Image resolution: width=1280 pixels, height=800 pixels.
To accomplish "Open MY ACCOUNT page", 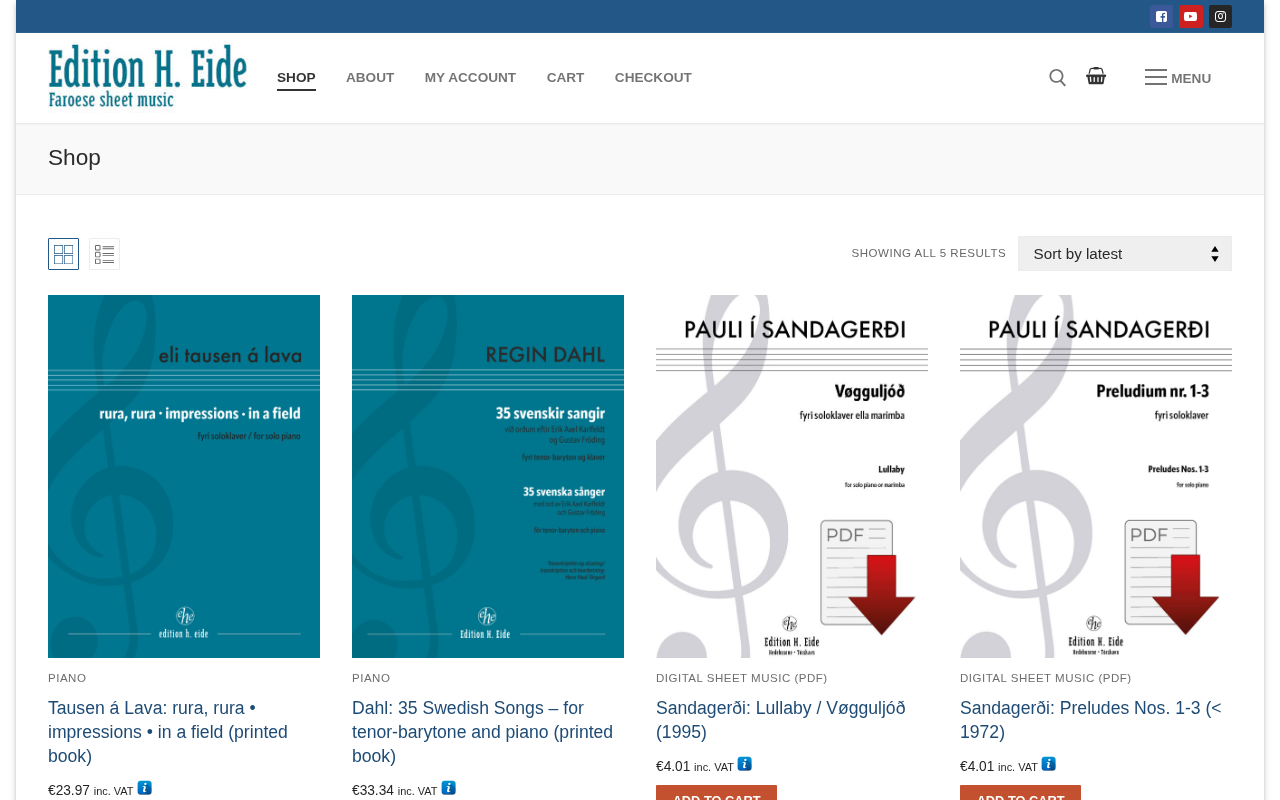I will pos(470,78).
